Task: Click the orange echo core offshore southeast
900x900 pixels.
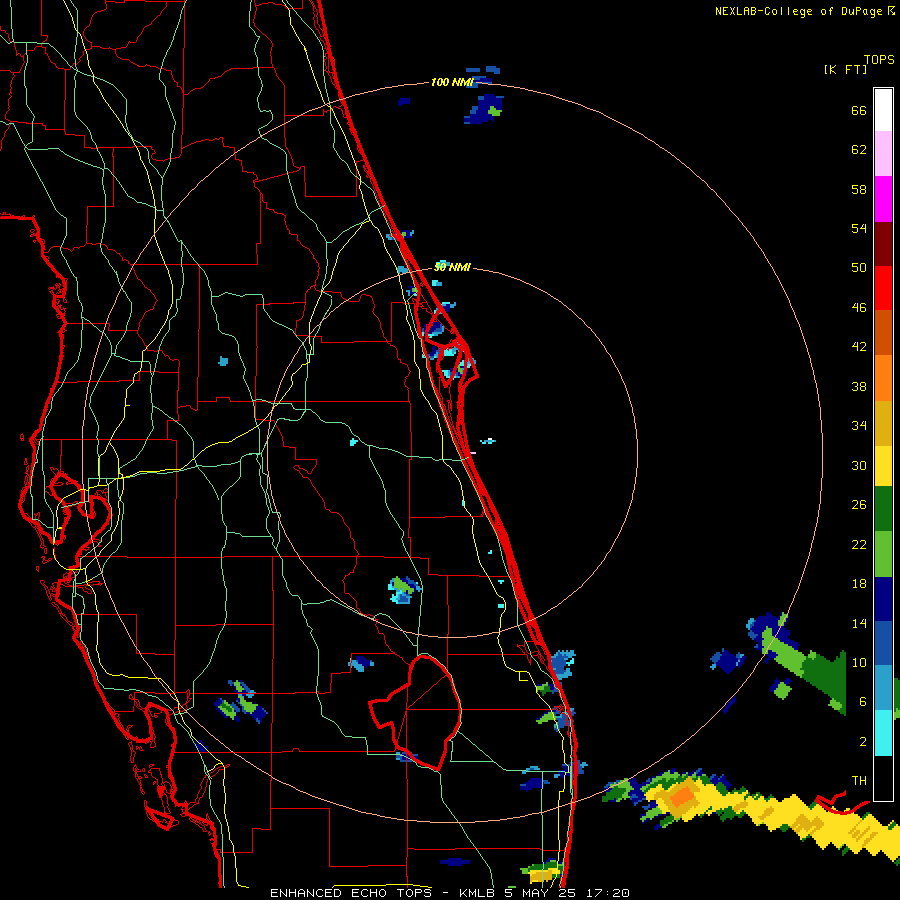Action: pos(682,797)
